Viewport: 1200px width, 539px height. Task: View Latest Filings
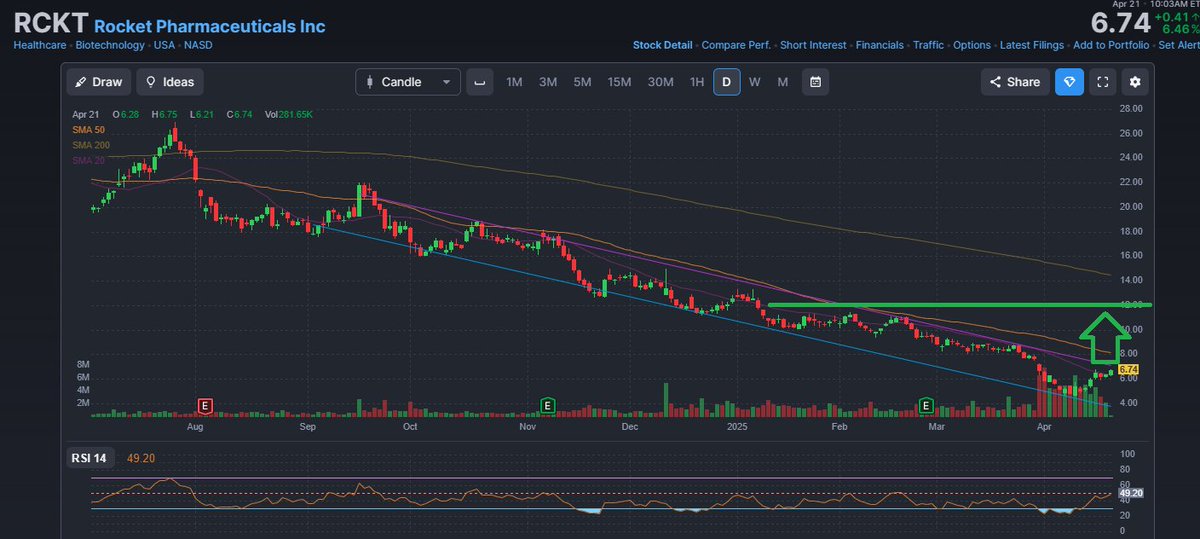point(1031,45)
